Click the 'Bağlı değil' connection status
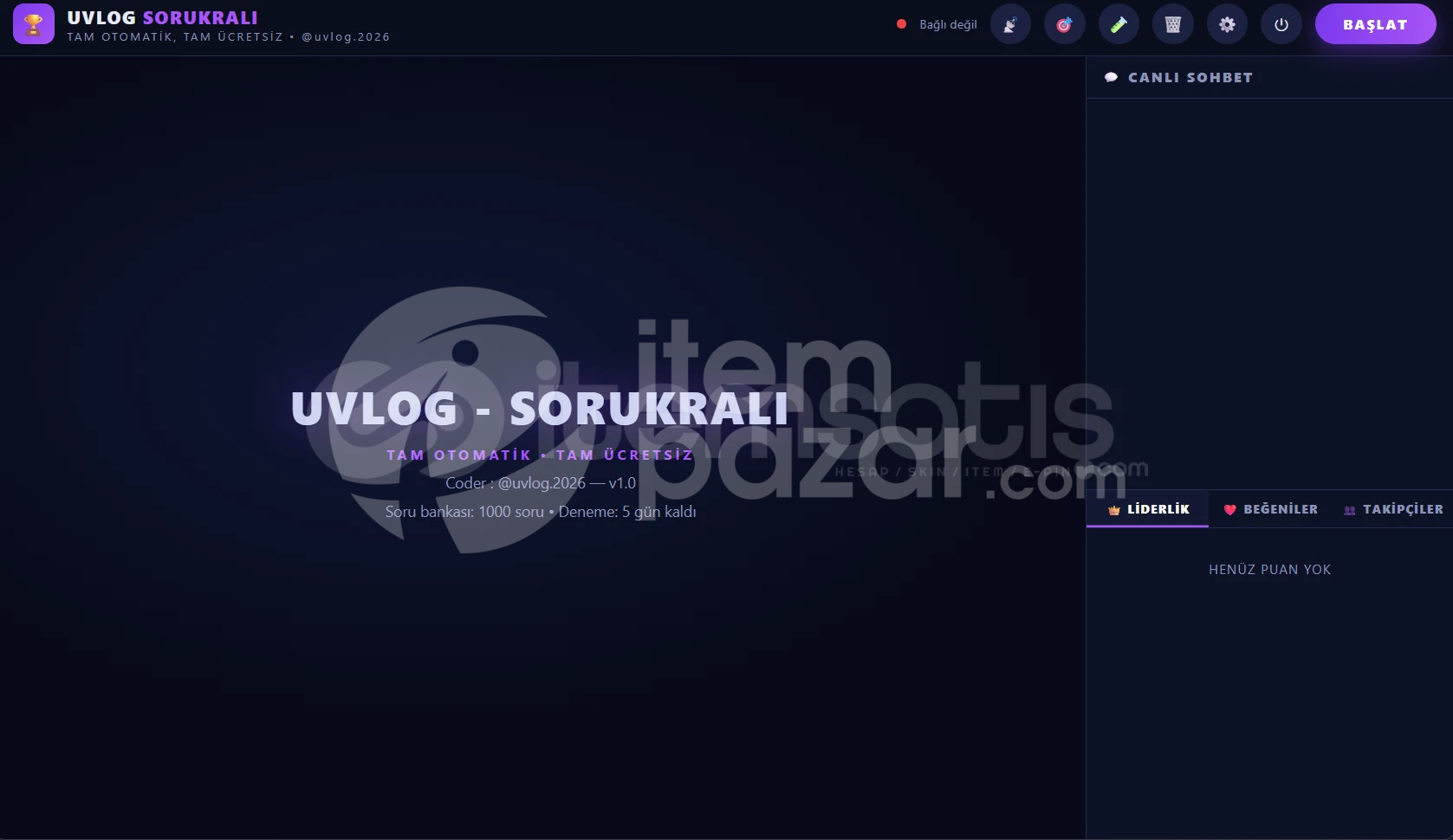The image size is (1453, 840). (937, 24)
